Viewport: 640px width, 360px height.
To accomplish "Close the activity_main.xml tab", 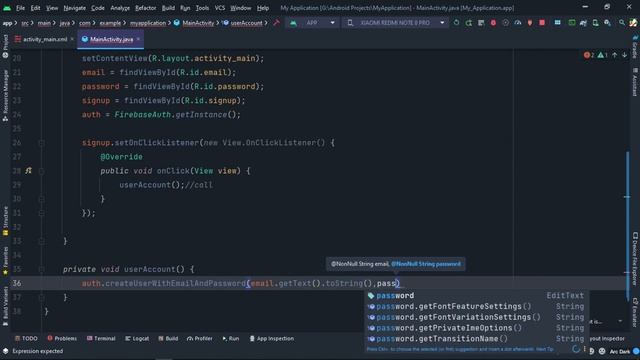I will tap(72, 39).
